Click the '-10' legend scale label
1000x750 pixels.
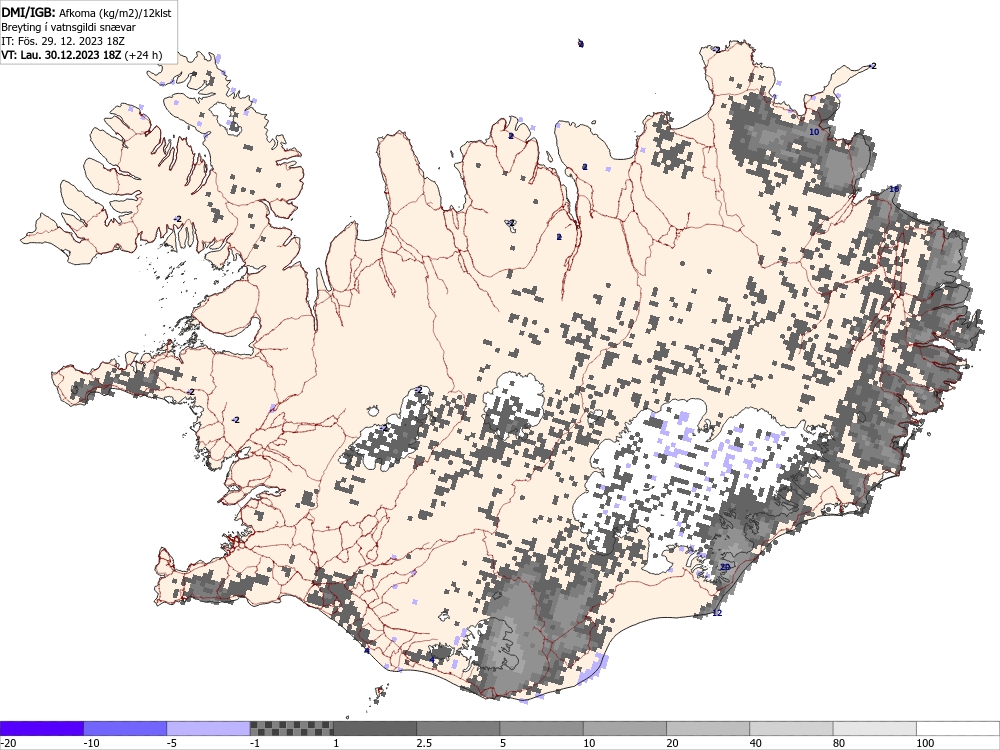tap(91, 743)
